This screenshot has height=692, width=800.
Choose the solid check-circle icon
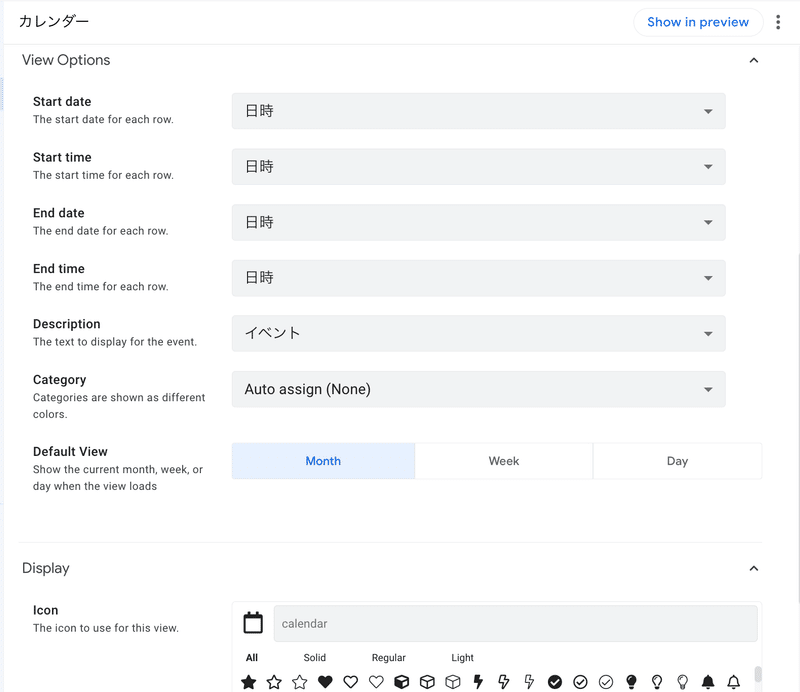tap(555, 682)
